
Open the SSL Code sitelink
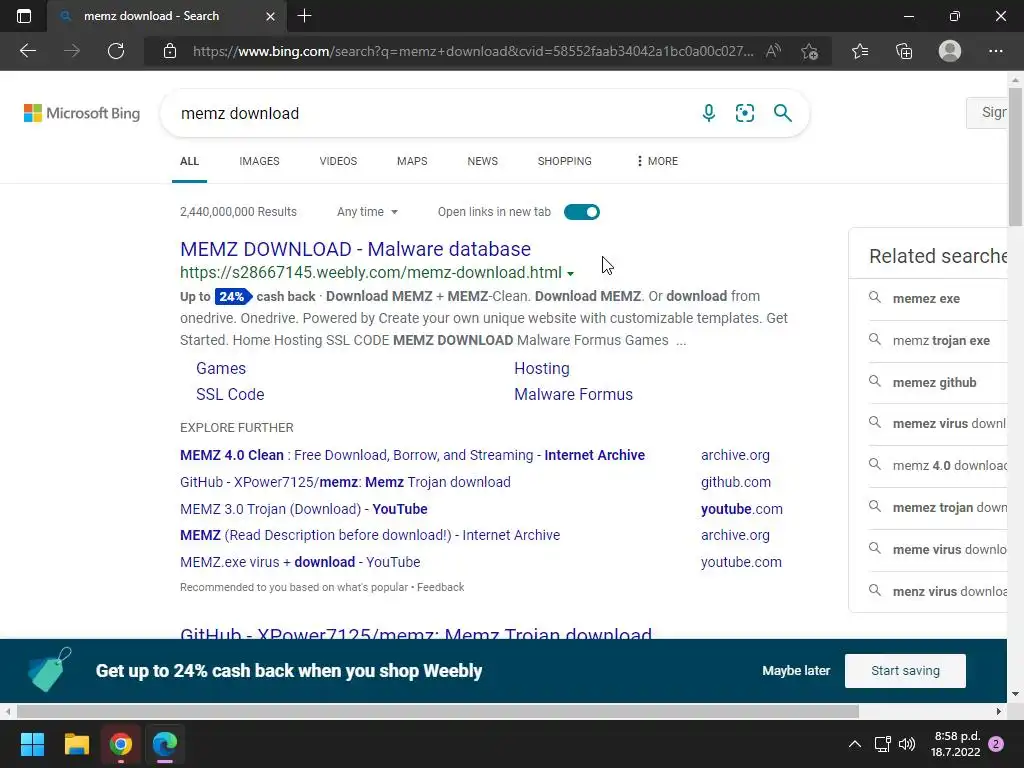(x=230, y=394)
